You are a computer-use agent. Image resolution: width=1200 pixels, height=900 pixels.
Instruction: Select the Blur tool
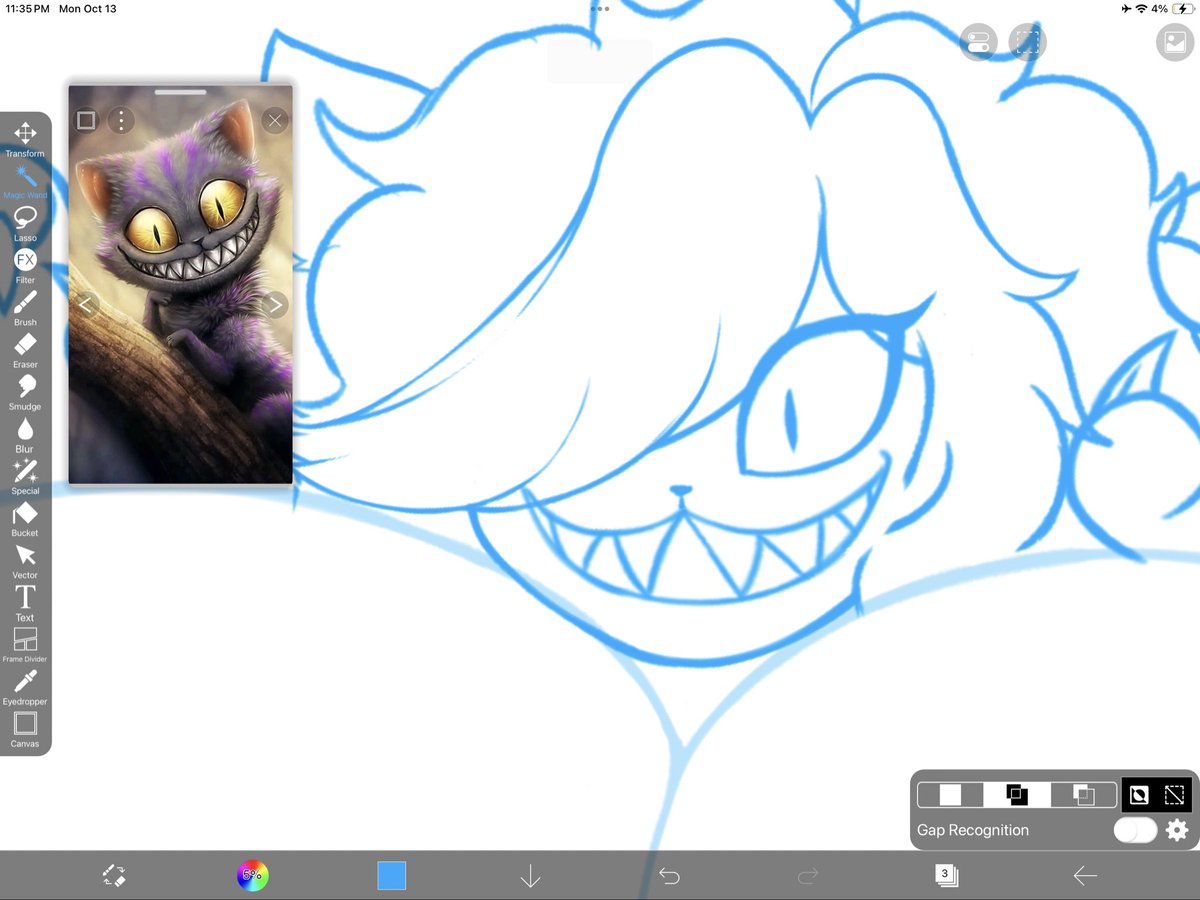pos(25,434)
